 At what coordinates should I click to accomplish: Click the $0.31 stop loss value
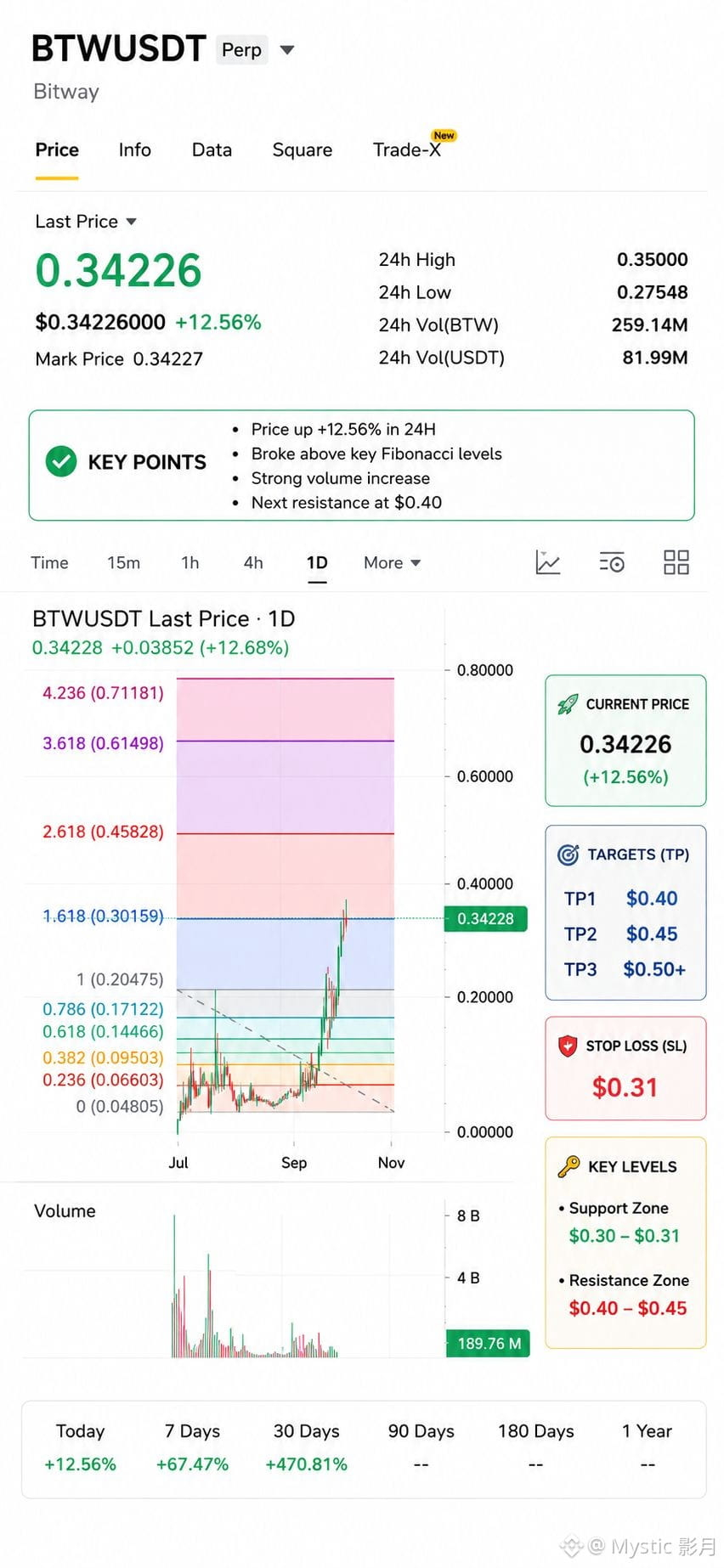pos(625,1087)
